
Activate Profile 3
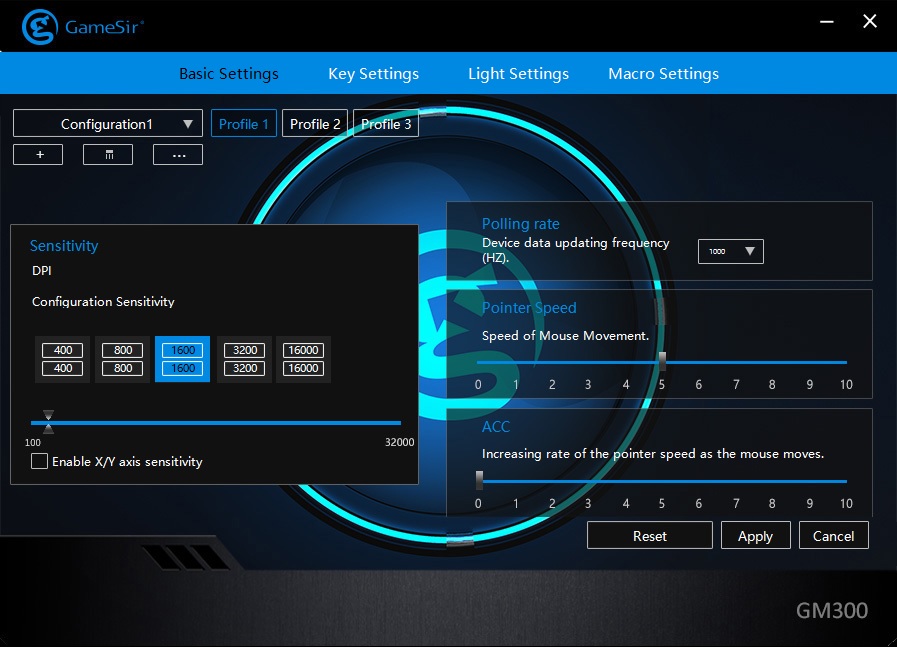point(386,124)
